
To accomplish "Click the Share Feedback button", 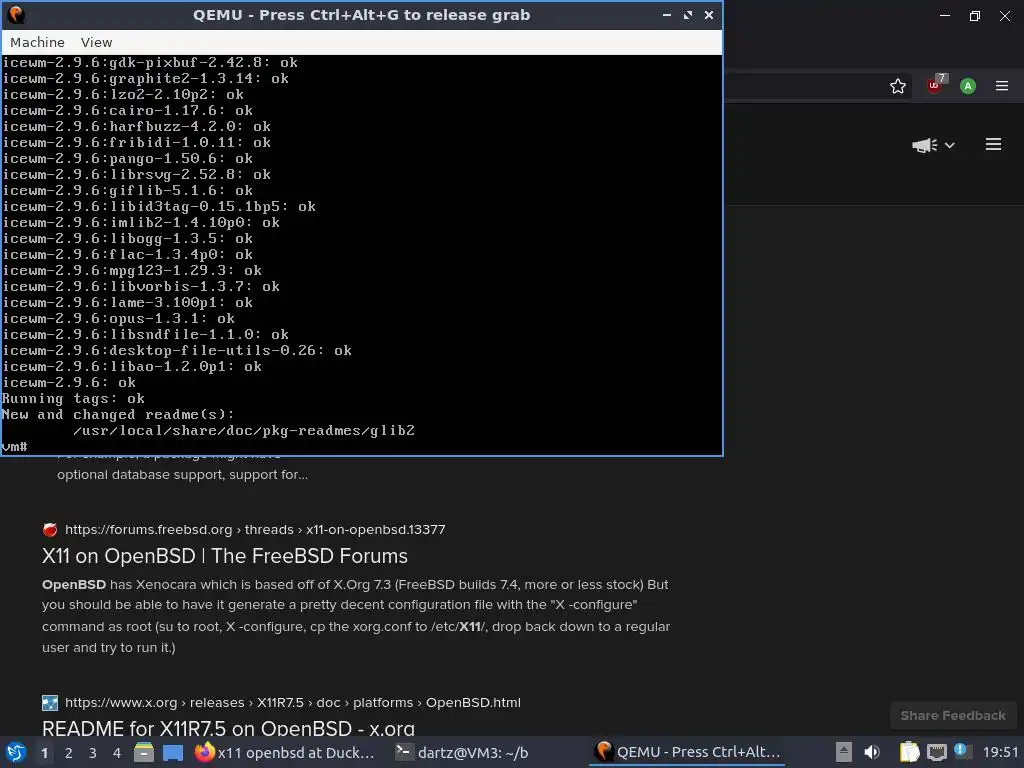I will (x=953, y=716).
